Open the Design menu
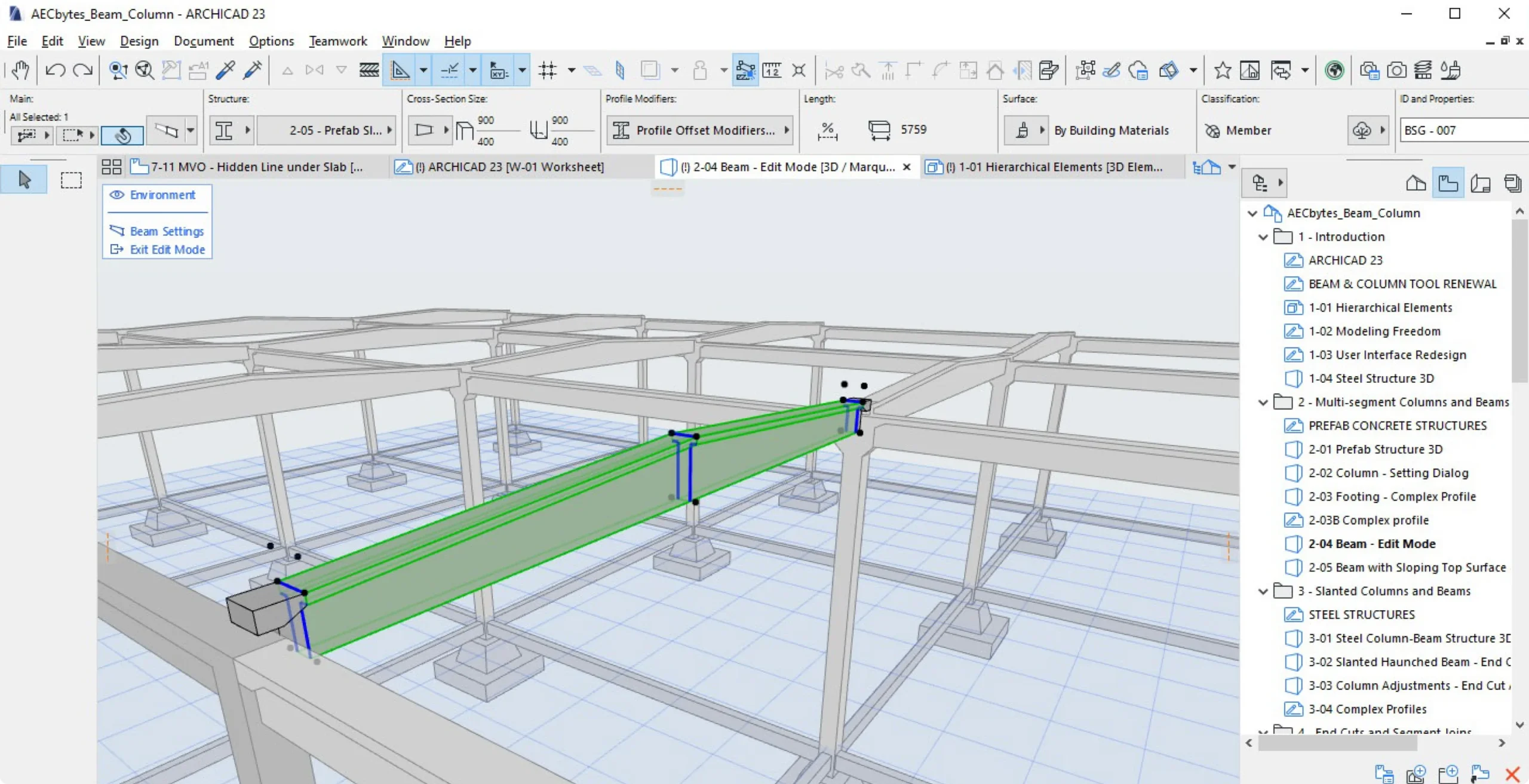The image size is (1529, 784). point(139,41)
